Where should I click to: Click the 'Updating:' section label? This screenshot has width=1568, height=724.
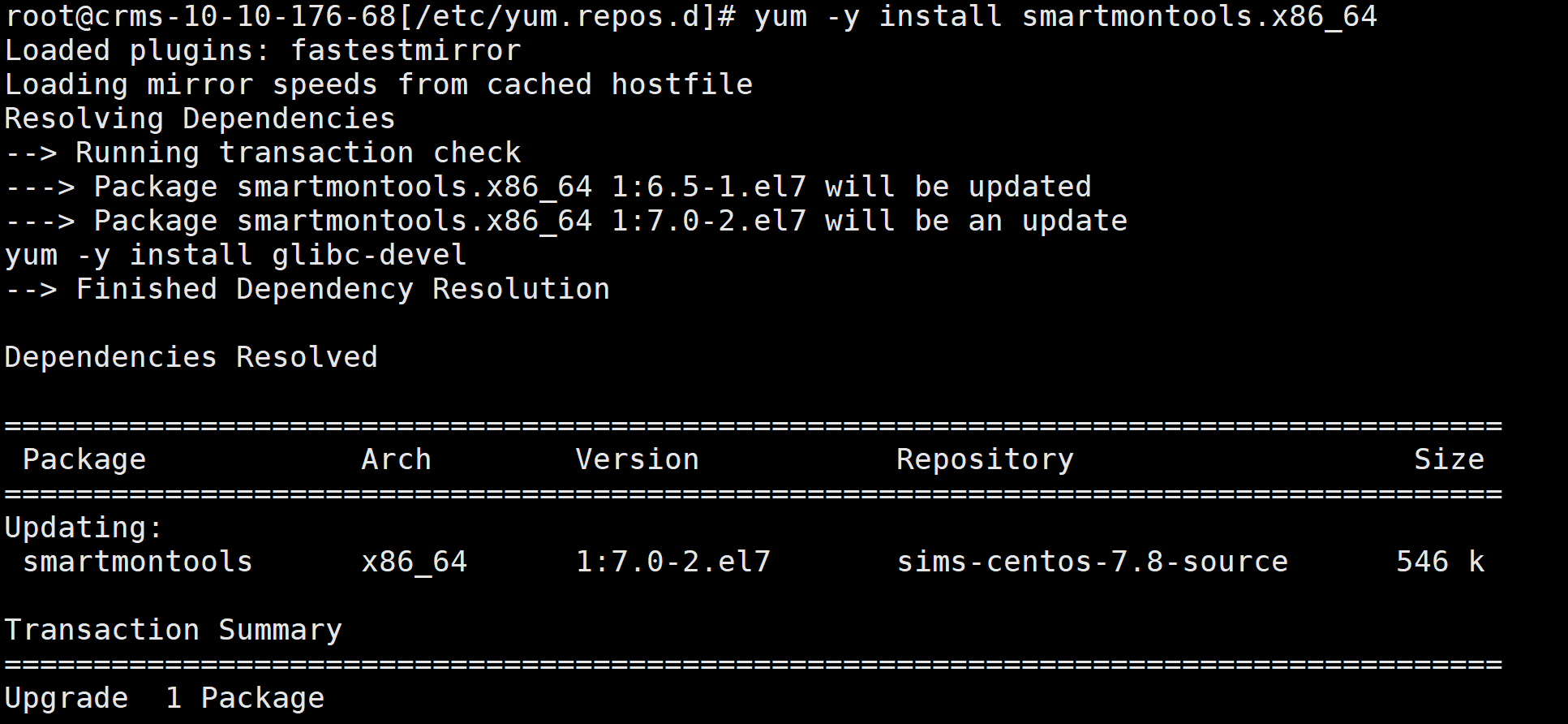tap(84, 528)
